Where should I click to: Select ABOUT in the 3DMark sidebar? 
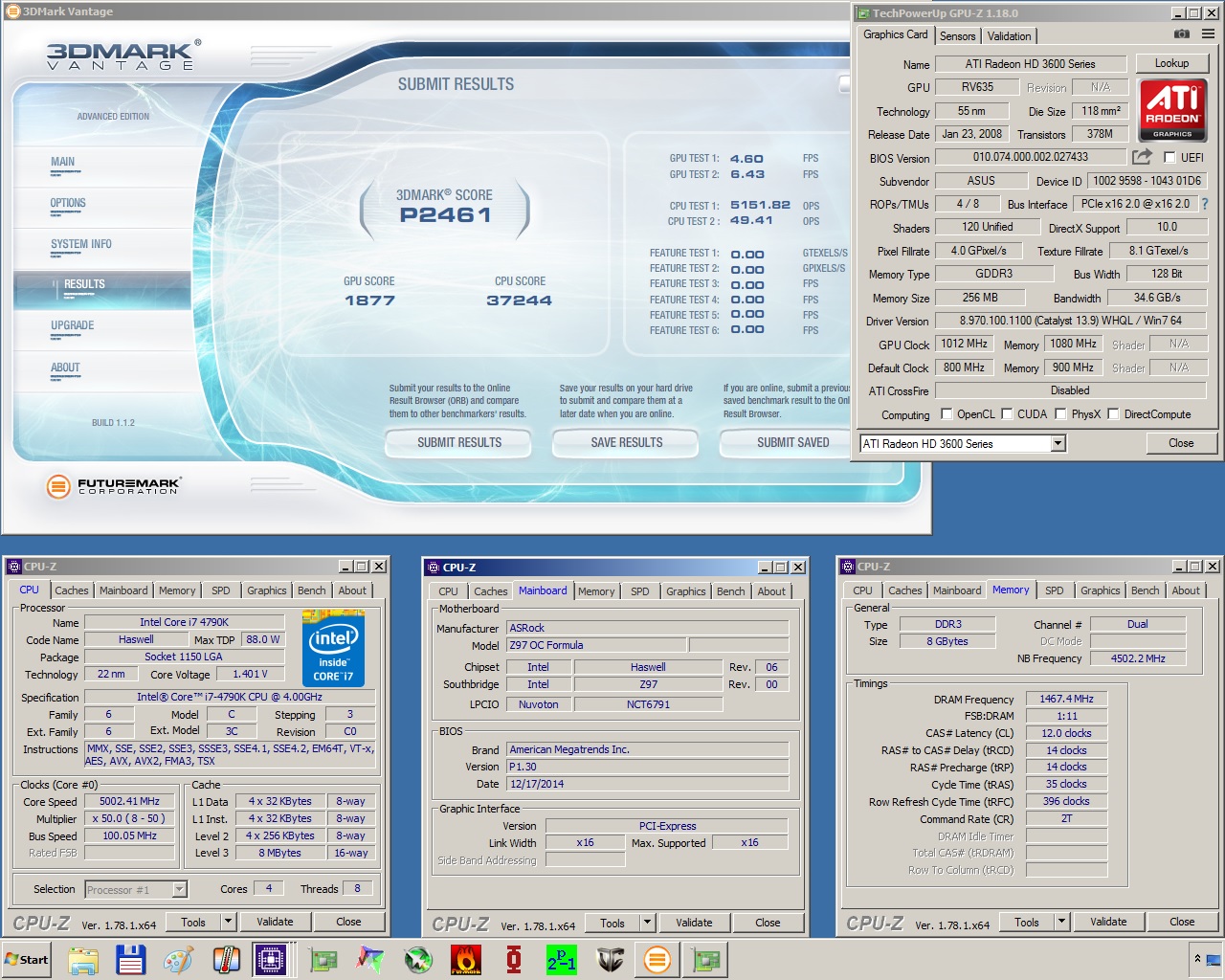pos(65,367)
